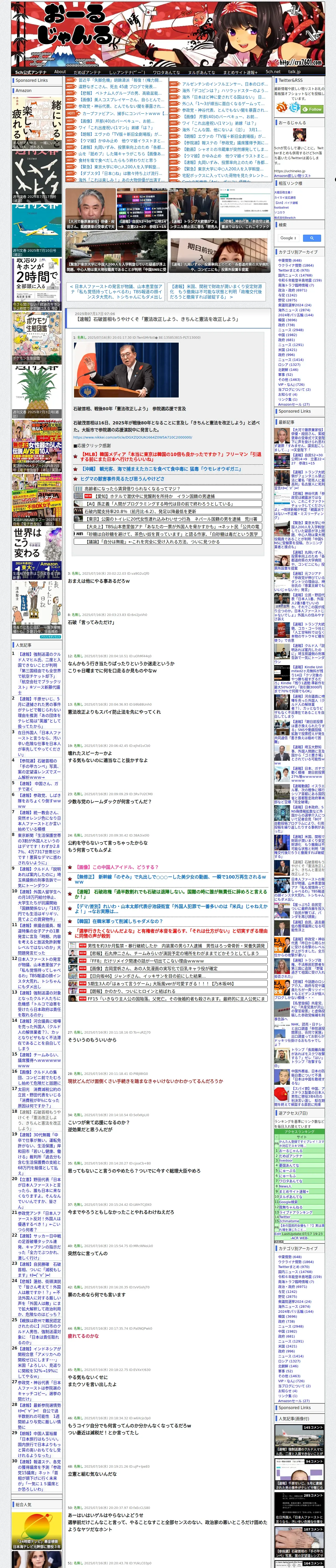Image resolution: width=336 pixels, height=1568 pixels.
Task: Open the 【MLB】韓国メディア red headline link
Action: (x=171, y=457)
